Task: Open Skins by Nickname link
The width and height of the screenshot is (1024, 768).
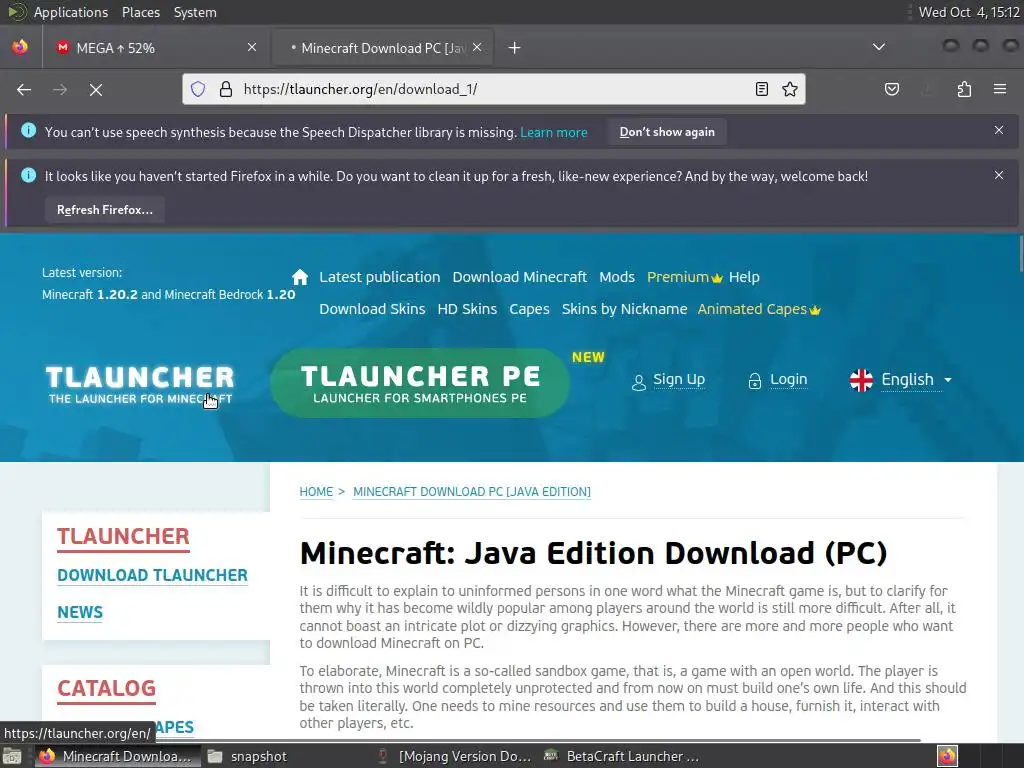Action: click(x=624, y=309)
